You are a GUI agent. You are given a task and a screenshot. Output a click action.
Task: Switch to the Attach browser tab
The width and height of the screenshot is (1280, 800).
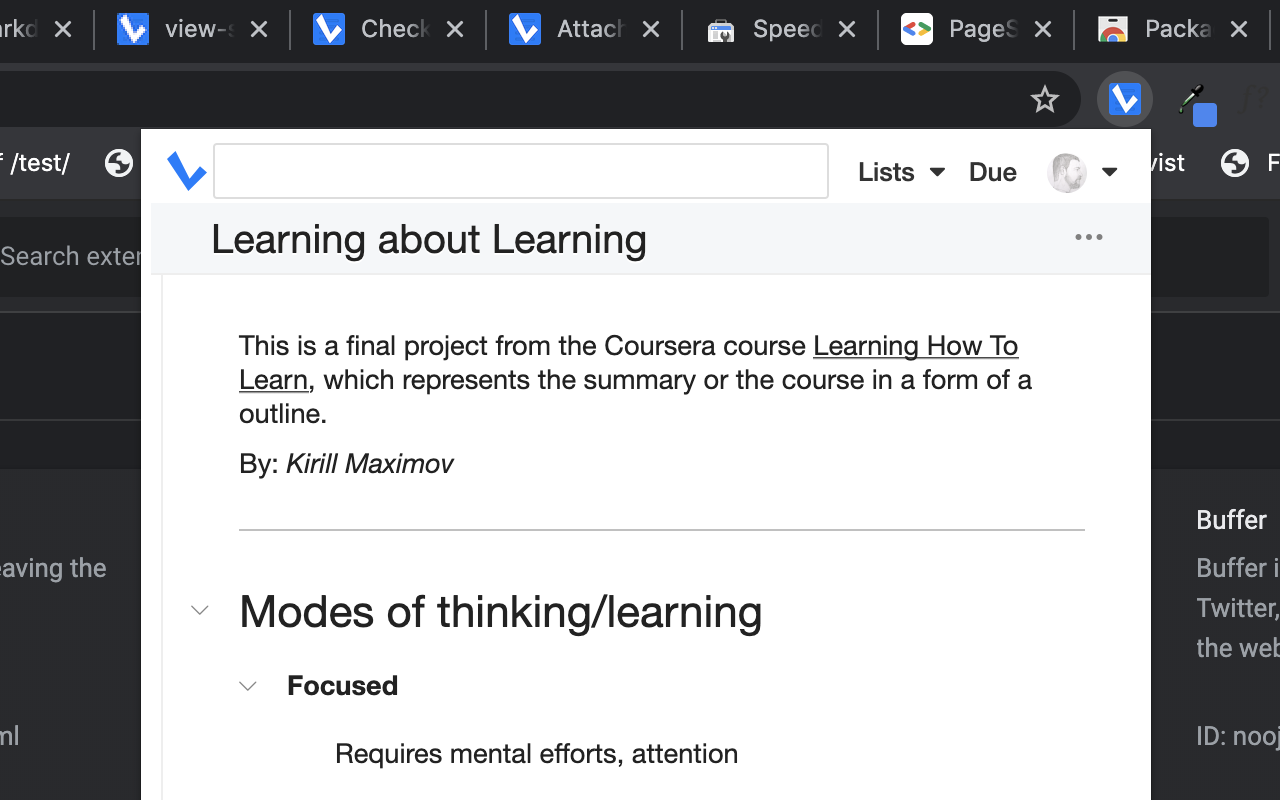click(x=588, y=30)
